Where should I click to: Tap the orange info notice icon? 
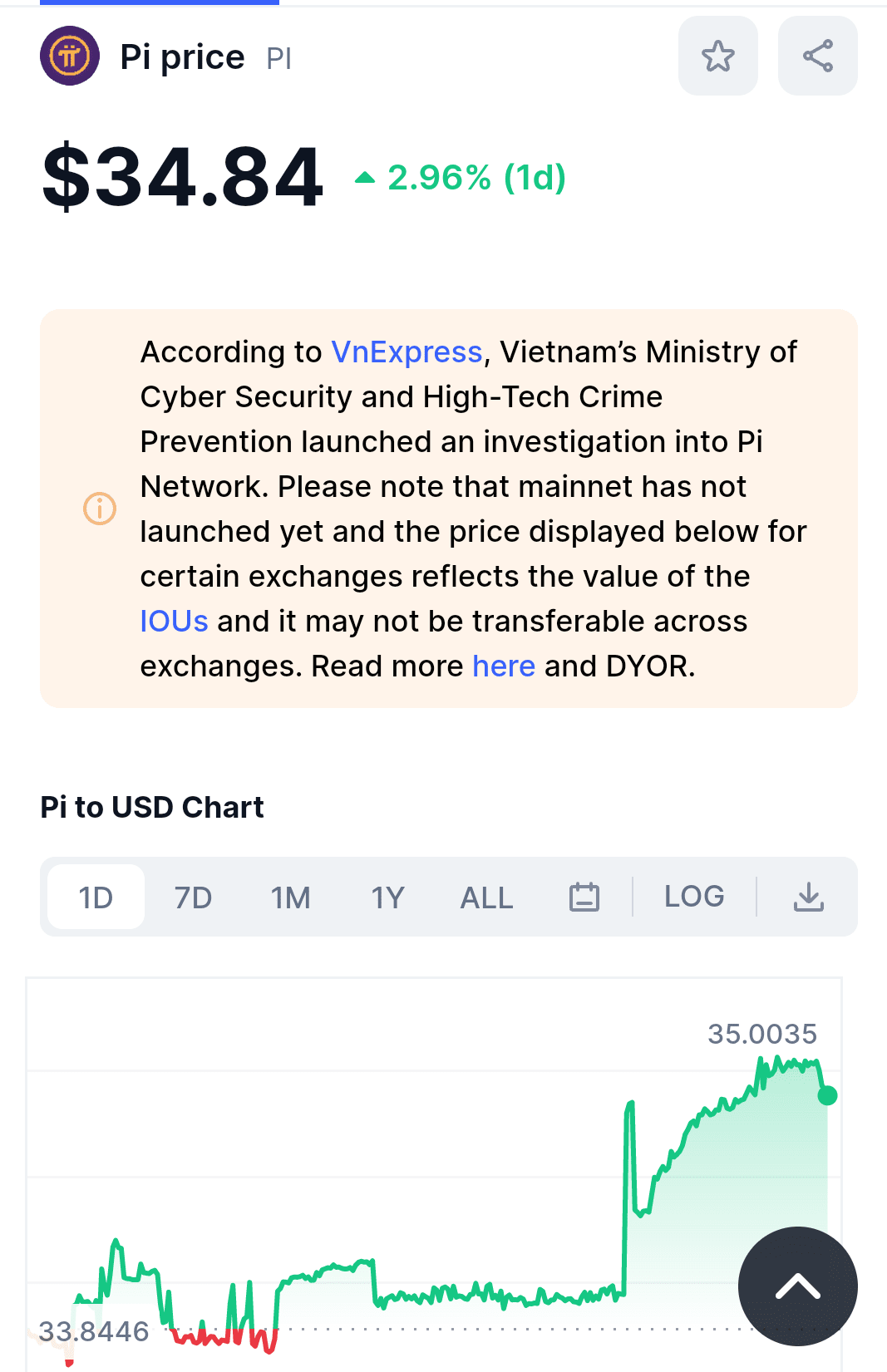(x=100, y=508)
